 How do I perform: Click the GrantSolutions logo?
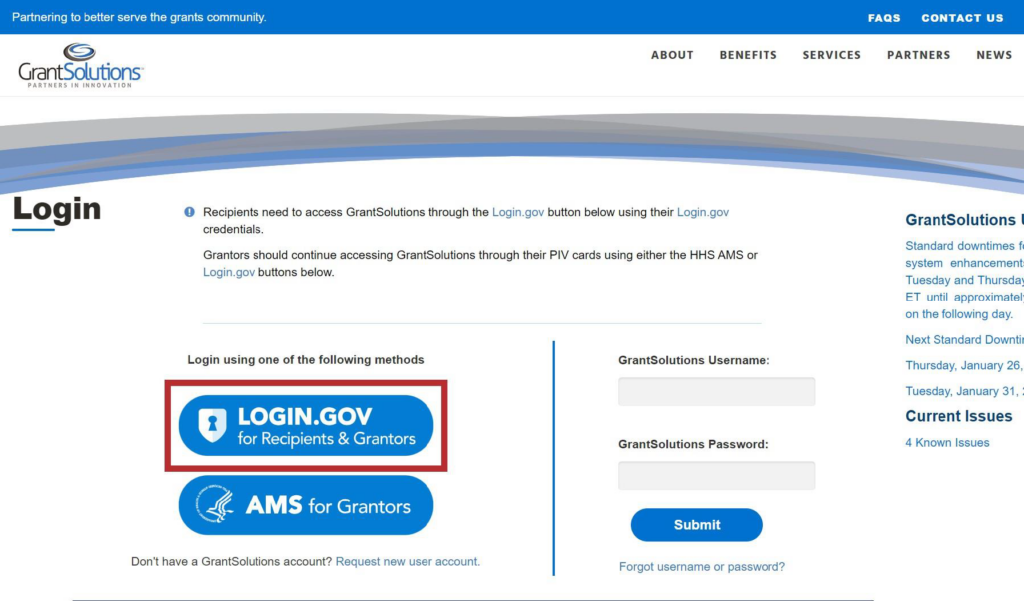78,63
